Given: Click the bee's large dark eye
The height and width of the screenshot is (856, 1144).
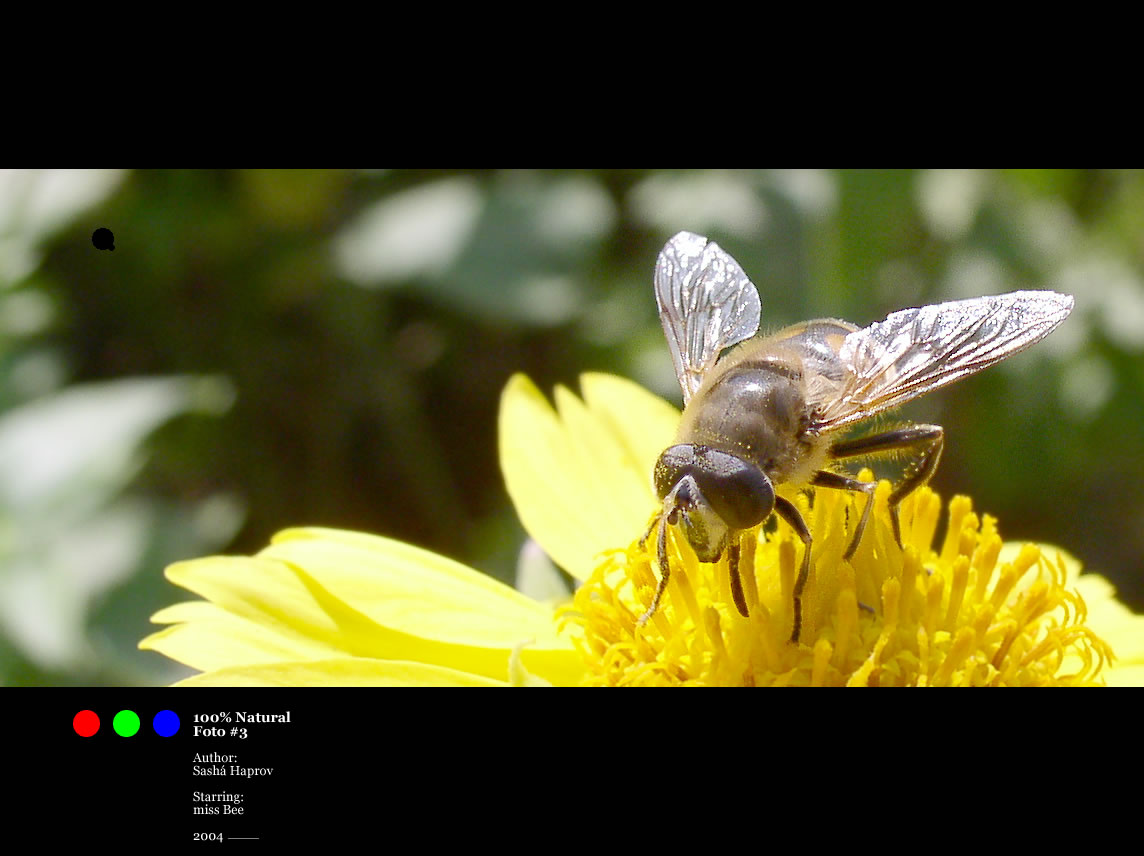Looking at the screenshot, I should 735,487.
